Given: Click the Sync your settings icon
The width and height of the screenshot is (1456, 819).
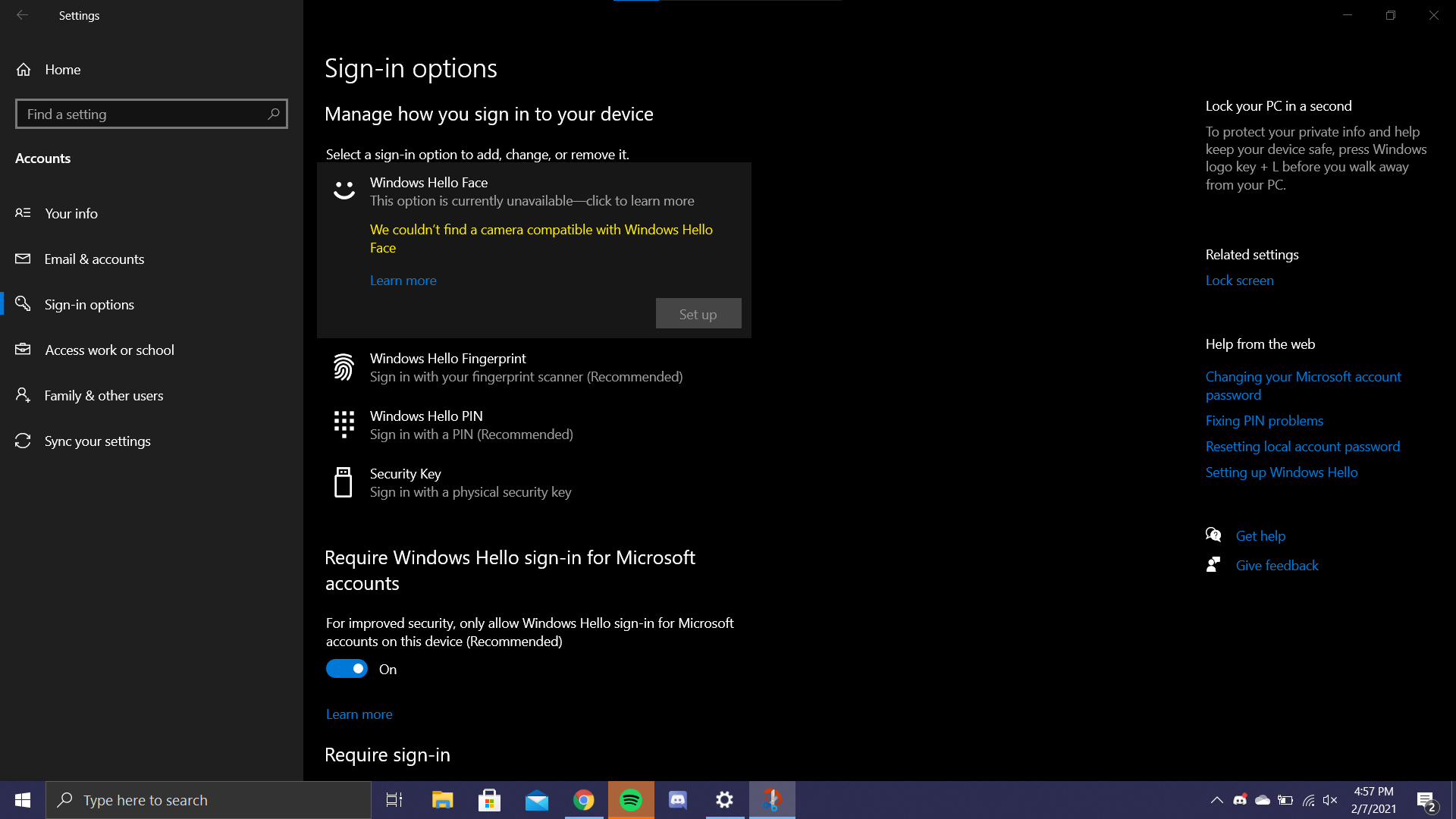Looking at the screenshot, I should click(24, 441).
